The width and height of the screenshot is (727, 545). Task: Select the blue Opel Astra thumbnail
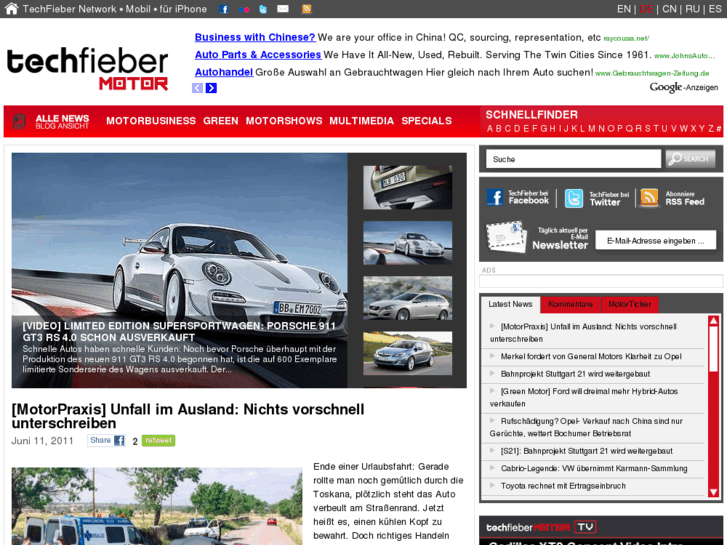[408, 353]
